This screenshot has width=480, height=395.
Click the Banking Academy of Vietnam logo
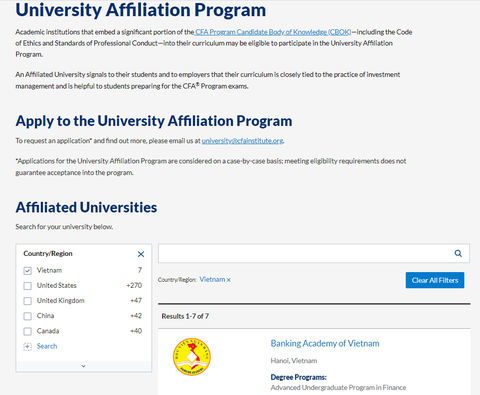point(192,357)
